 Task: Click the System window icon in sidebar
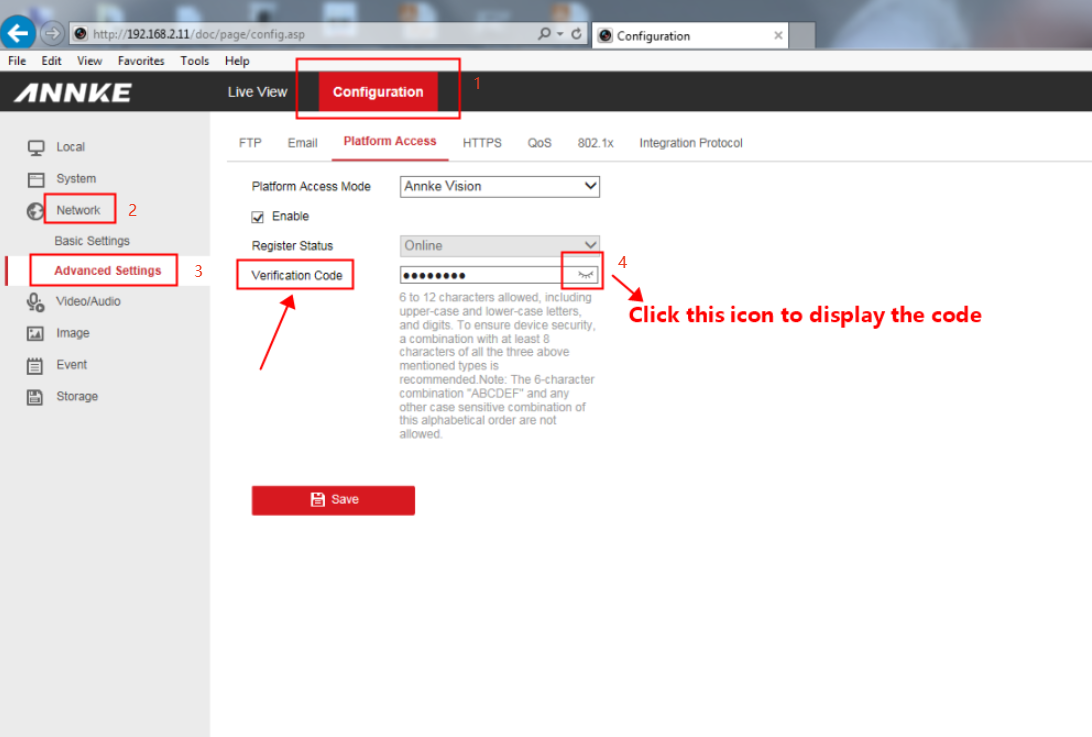[x=36, y=180]
